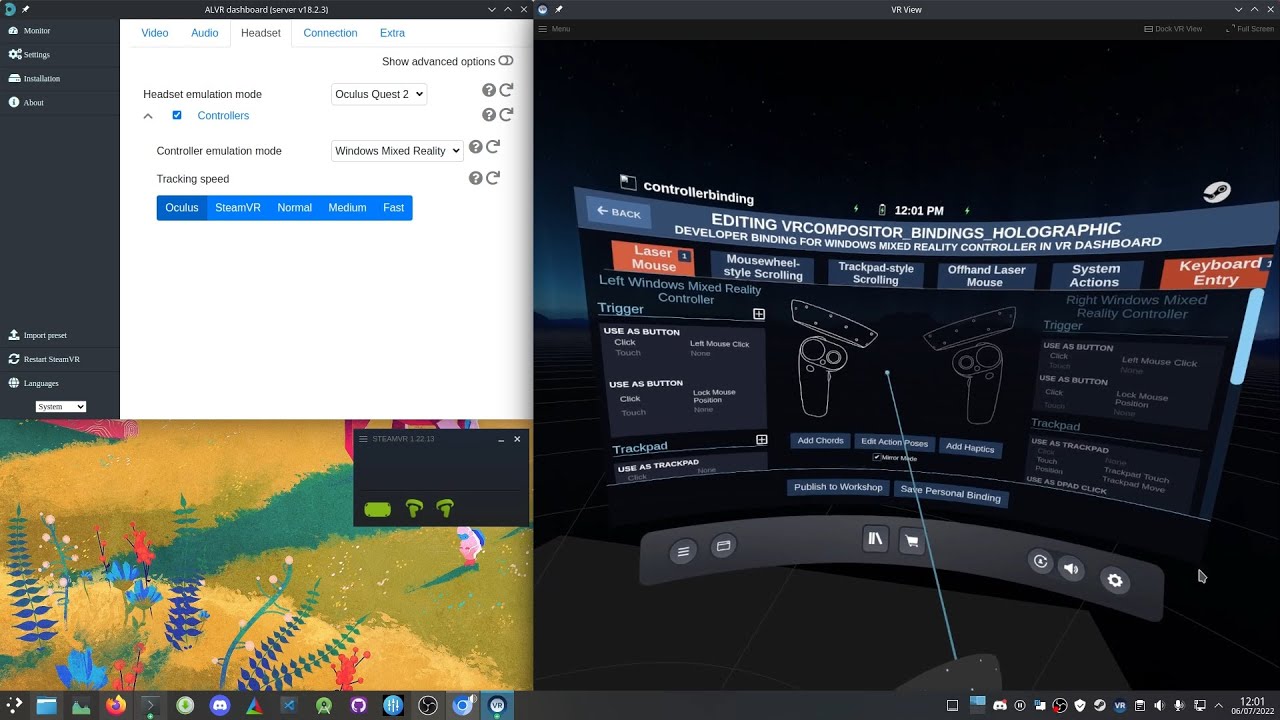1280x720 pixels.
Task: Click Save Personal Binding button
Action: tap(950, 494)
